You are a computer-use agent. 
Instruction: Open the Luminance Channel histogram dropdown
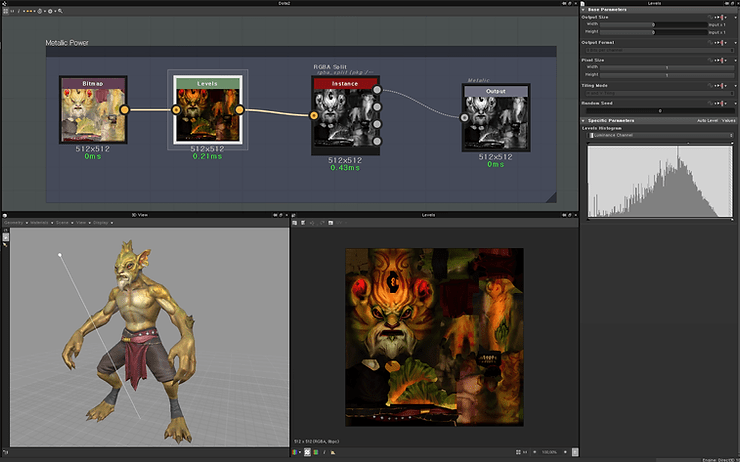[658, 135]
